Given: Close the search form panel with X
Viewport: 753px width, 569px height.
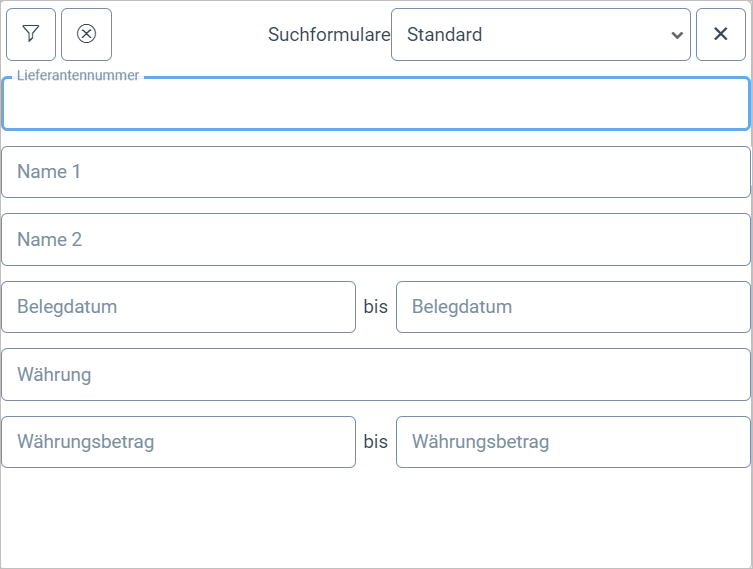Looking at the screenshot, I should tap(720, 35).
